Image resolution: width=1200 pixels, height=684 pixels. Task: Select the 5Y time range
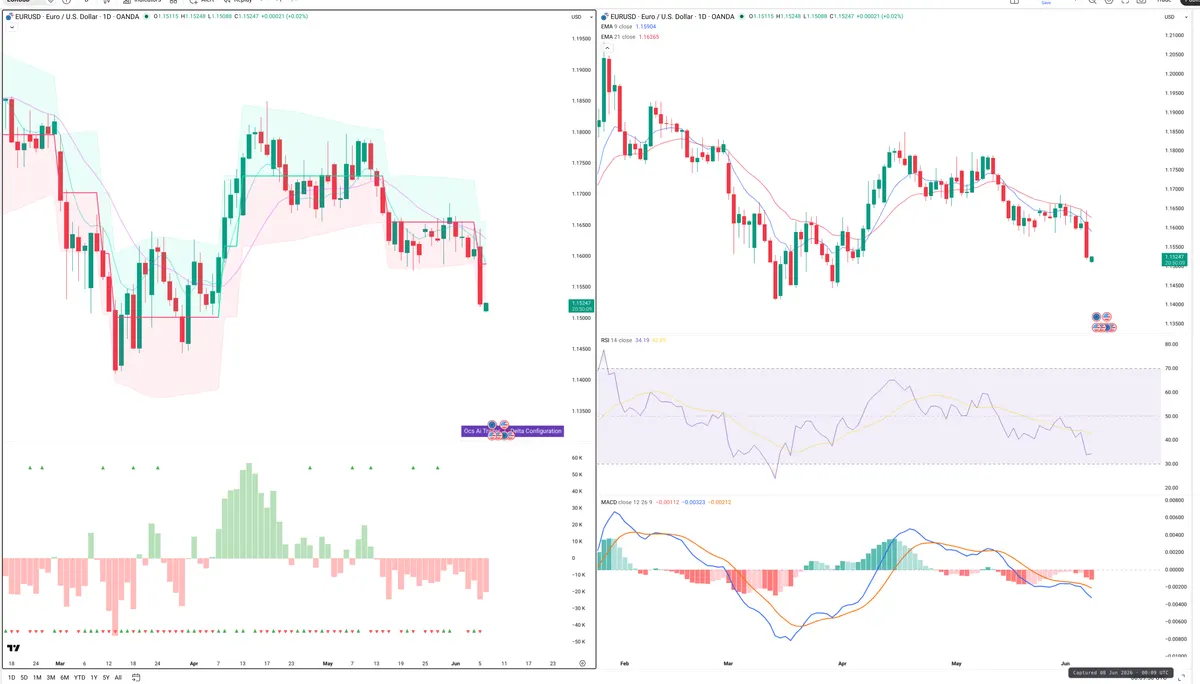click(105, 677)
